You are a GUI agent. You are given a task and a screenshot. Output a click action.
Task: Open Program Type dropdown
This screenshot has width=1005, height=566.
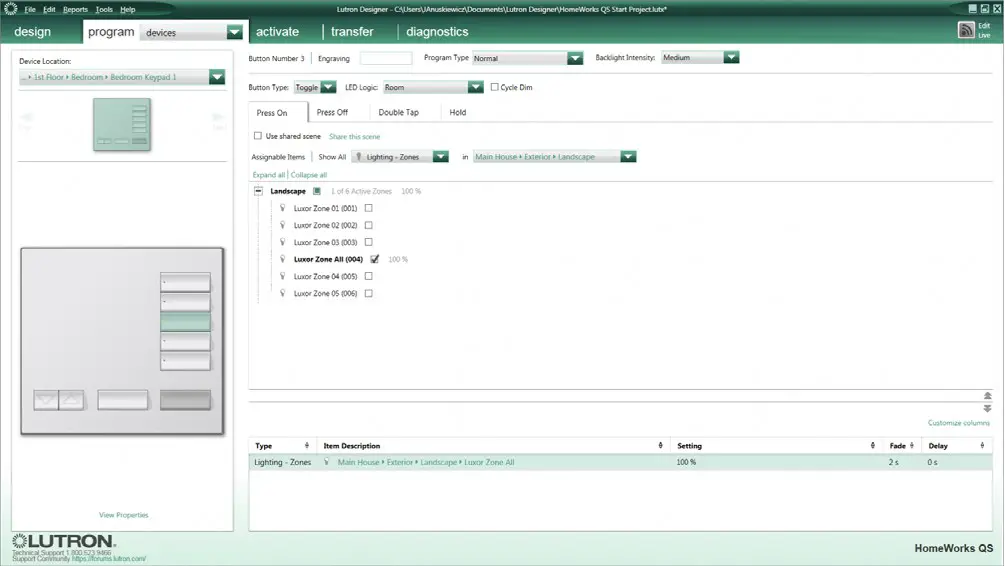pos(575,58)
